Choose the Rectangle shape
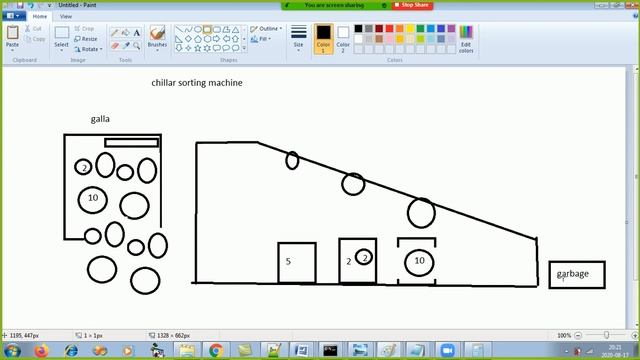The image size is (640, 360). [x=207, y=30]
